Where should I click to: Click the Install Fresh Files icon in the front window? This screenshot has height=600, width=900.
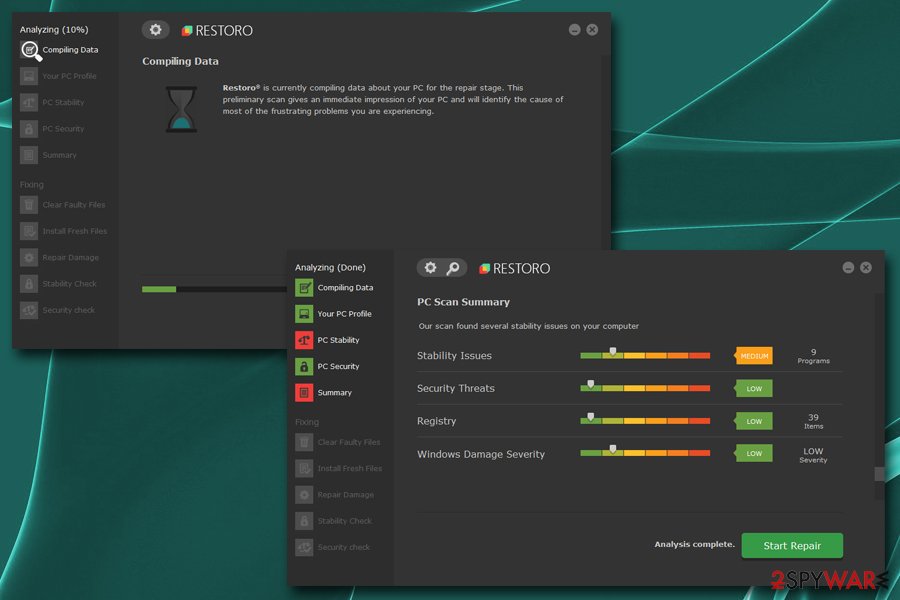click(x=304, y=469)
